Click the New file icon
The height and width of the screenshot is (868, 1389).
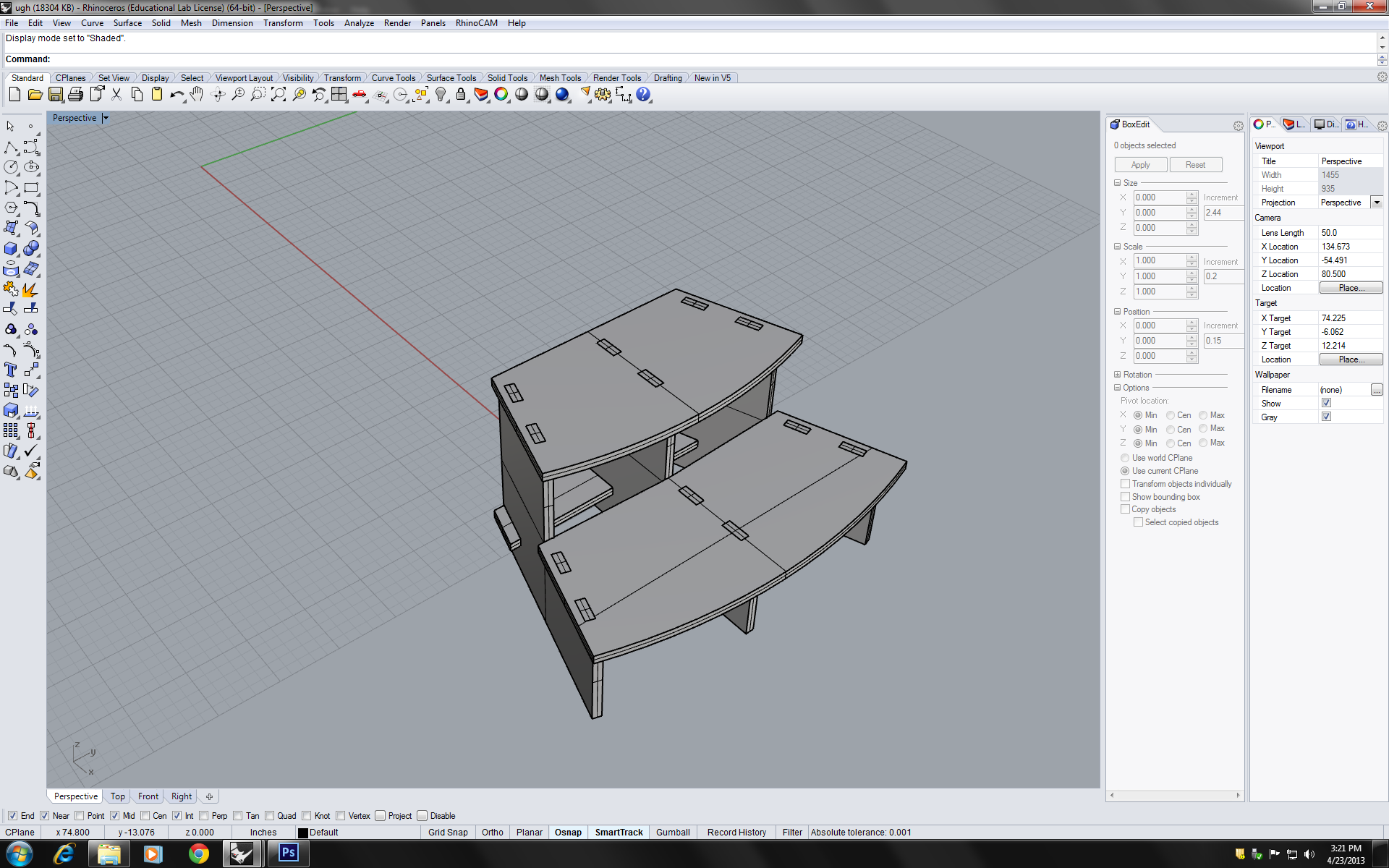[x=14, y=94]
